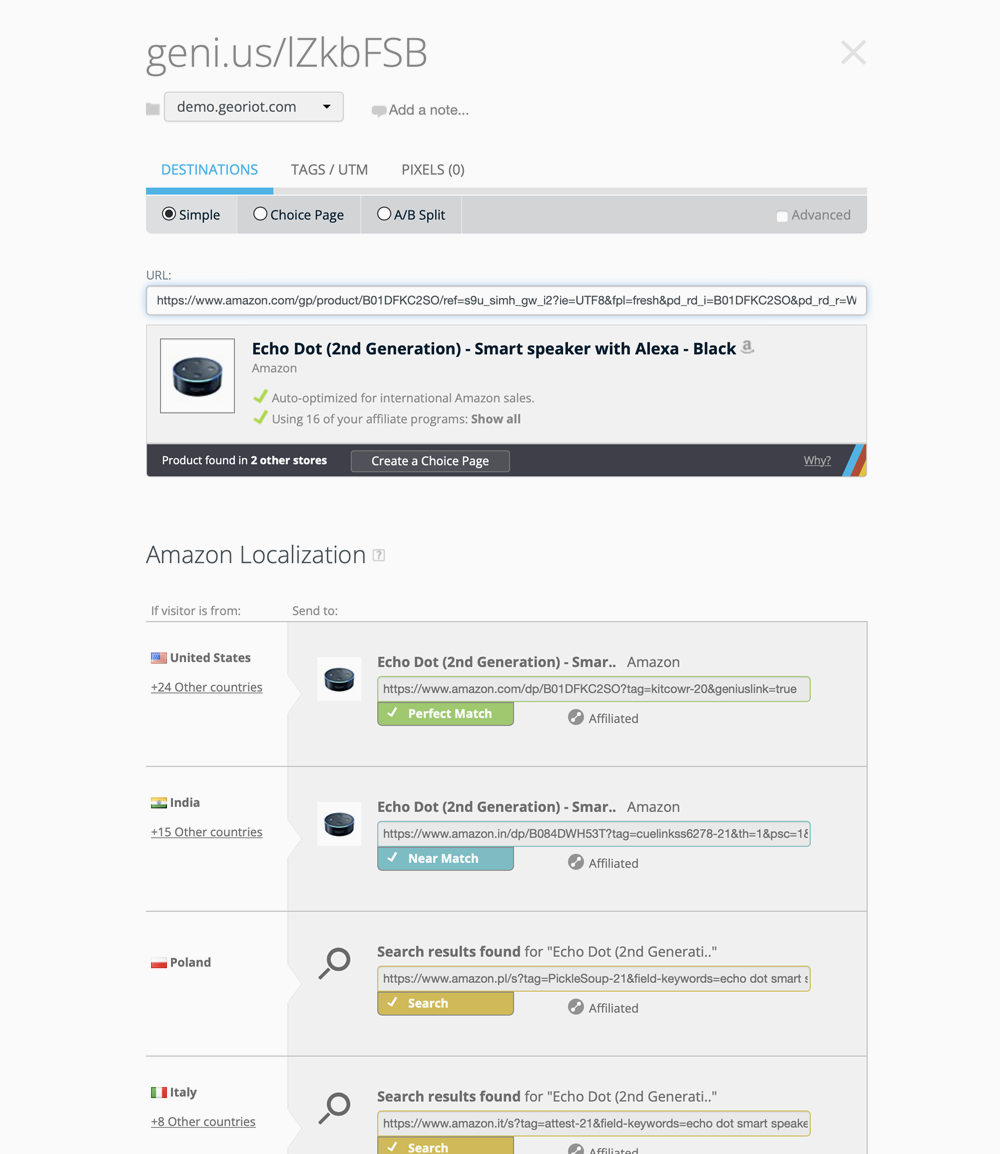Expand +15 Other countries under India
This screenshot has height=1154, width=1000.
pos(206,832)
